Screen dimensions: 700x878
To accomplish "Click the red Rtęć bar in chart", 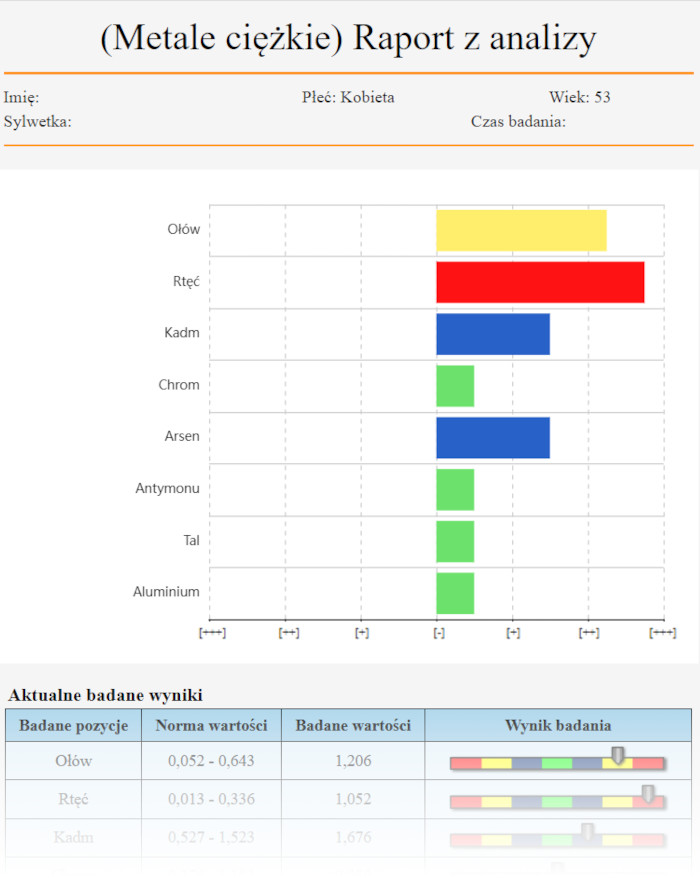I will [x=540, y=282].
